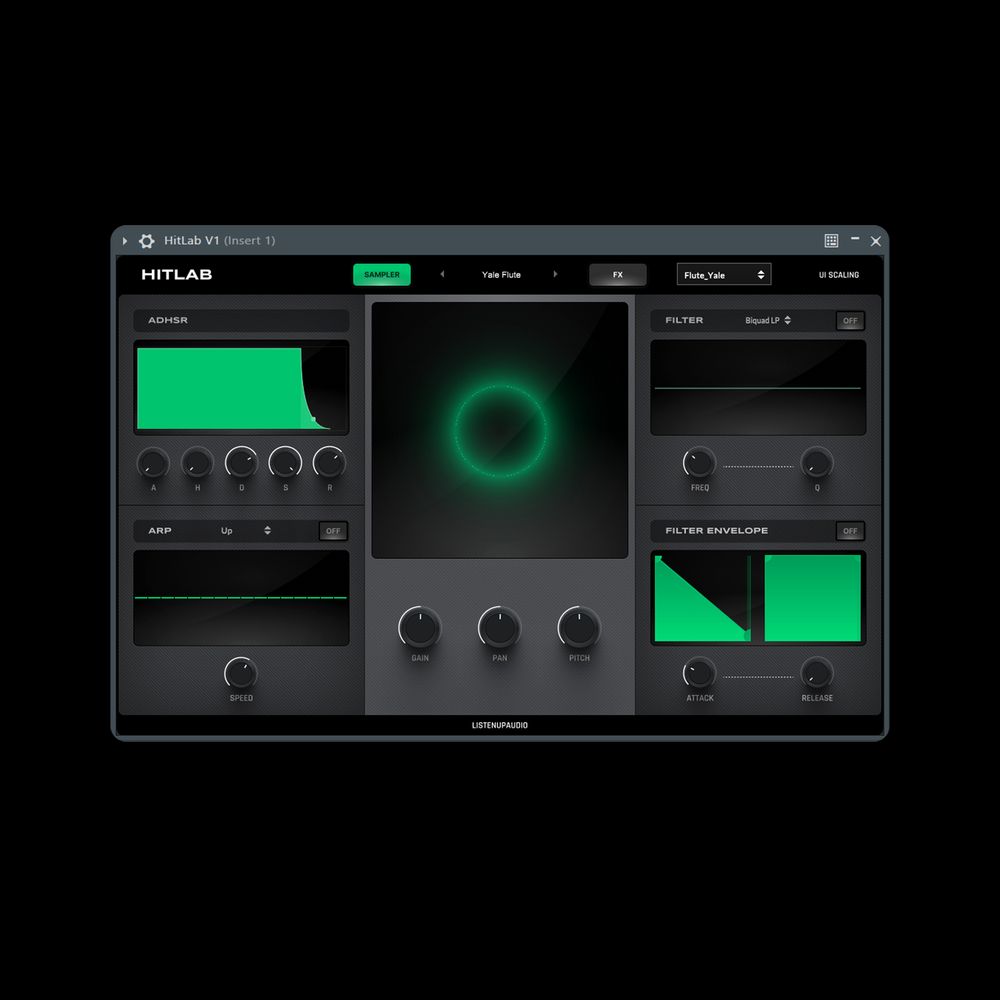Go to previous preset with left arrow
The width and height of the screenshot is (1000, 1000).
pyautogui.click(x=442, y=275)
